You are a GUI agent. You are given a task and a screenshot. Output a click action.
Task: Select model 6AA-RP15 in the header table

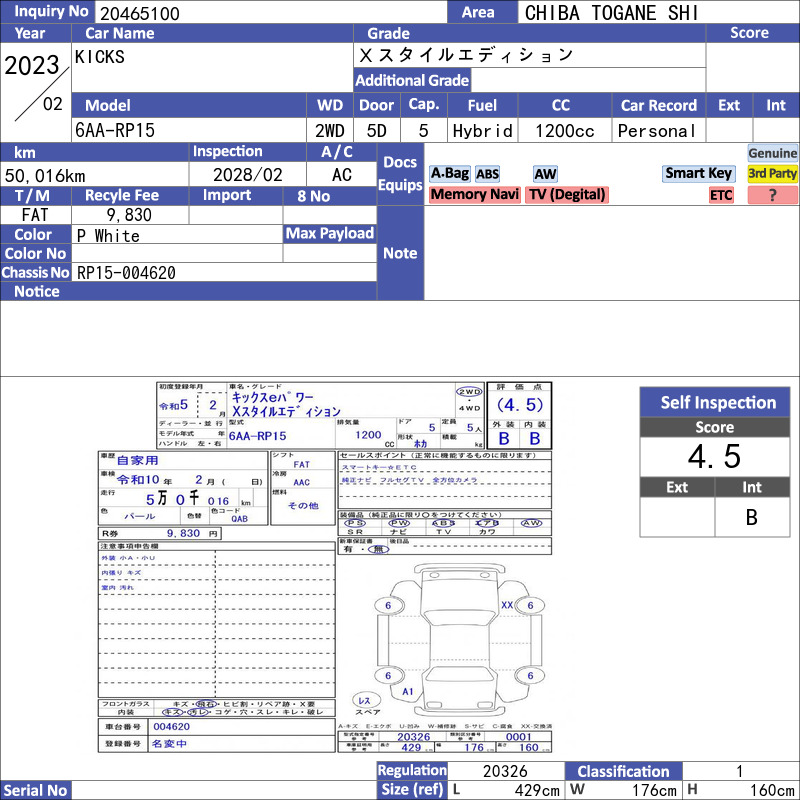coord(115,130)
